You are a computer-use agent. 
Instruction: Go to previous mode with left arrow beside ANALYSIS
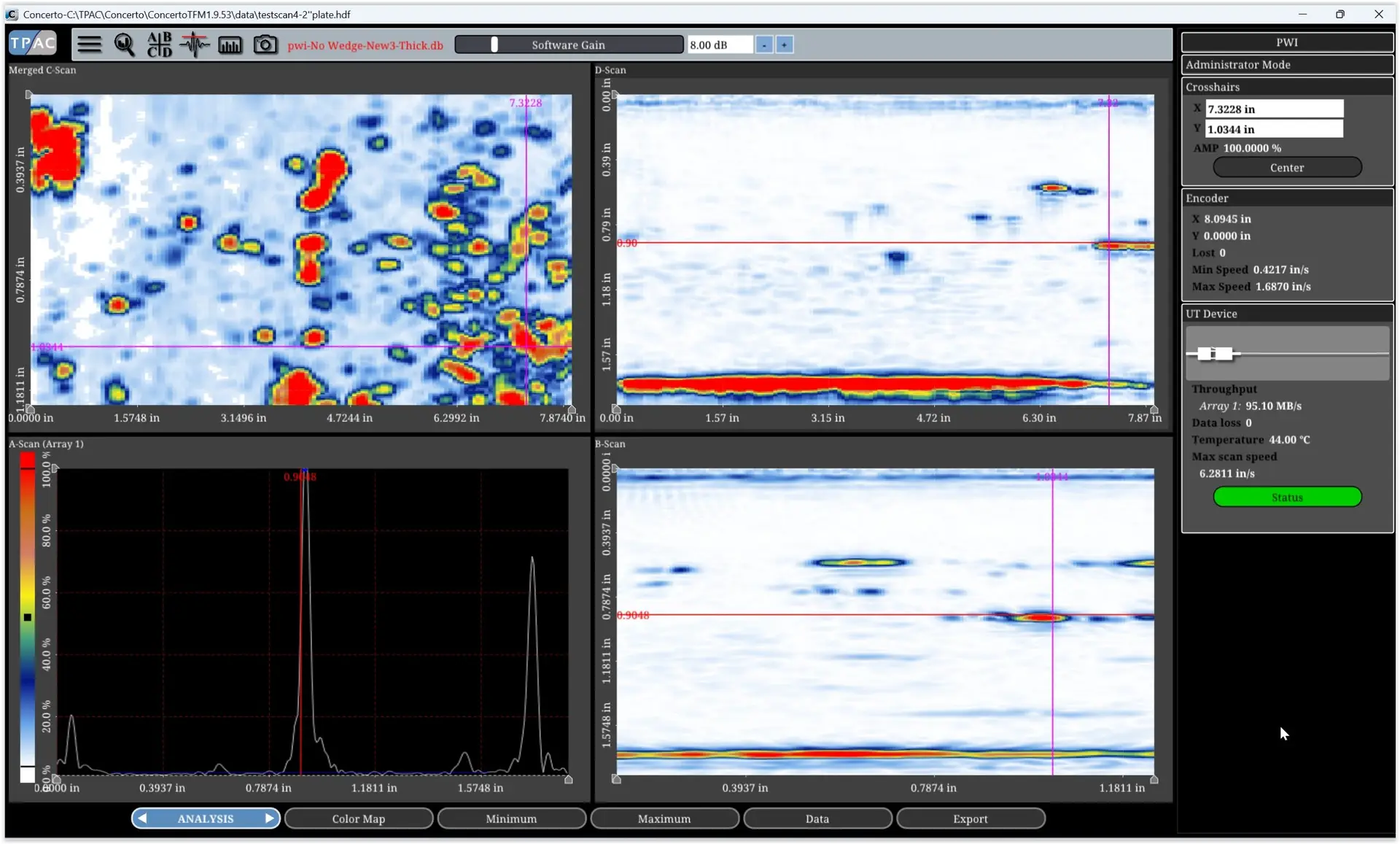coord(143,818)
